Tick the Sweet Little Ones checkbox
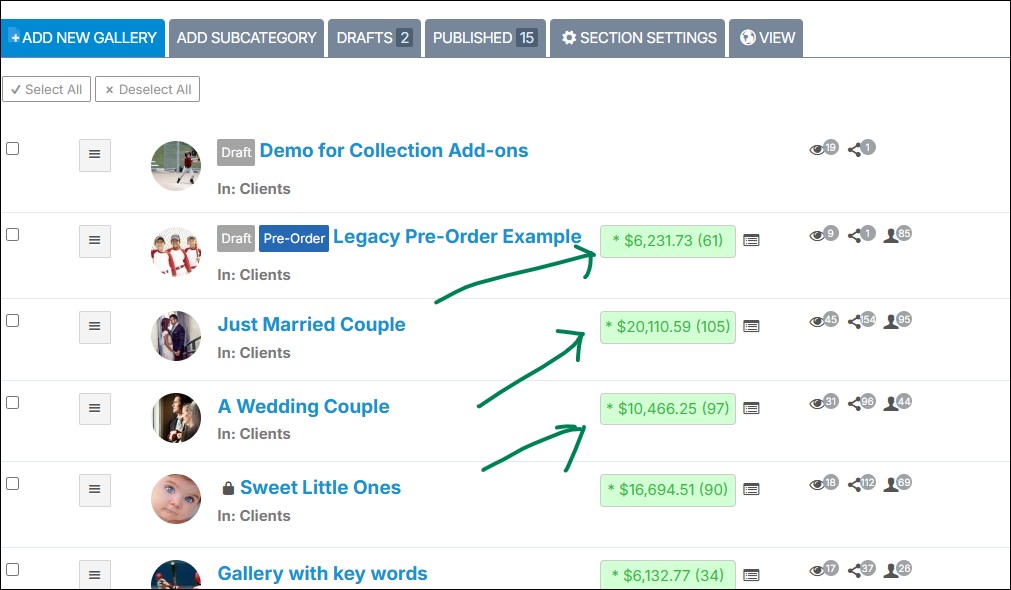 point(13,483)
